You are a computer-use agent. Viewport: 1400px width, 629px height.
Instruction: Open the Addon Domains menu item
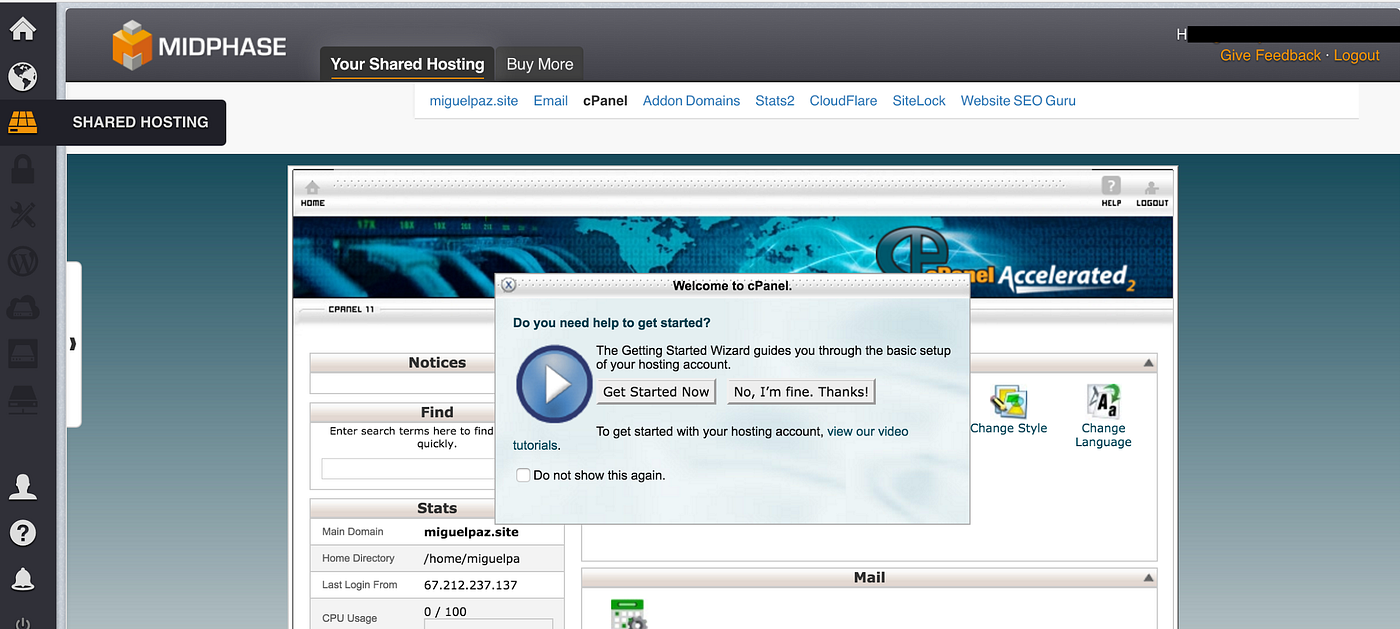pos(692,101)
